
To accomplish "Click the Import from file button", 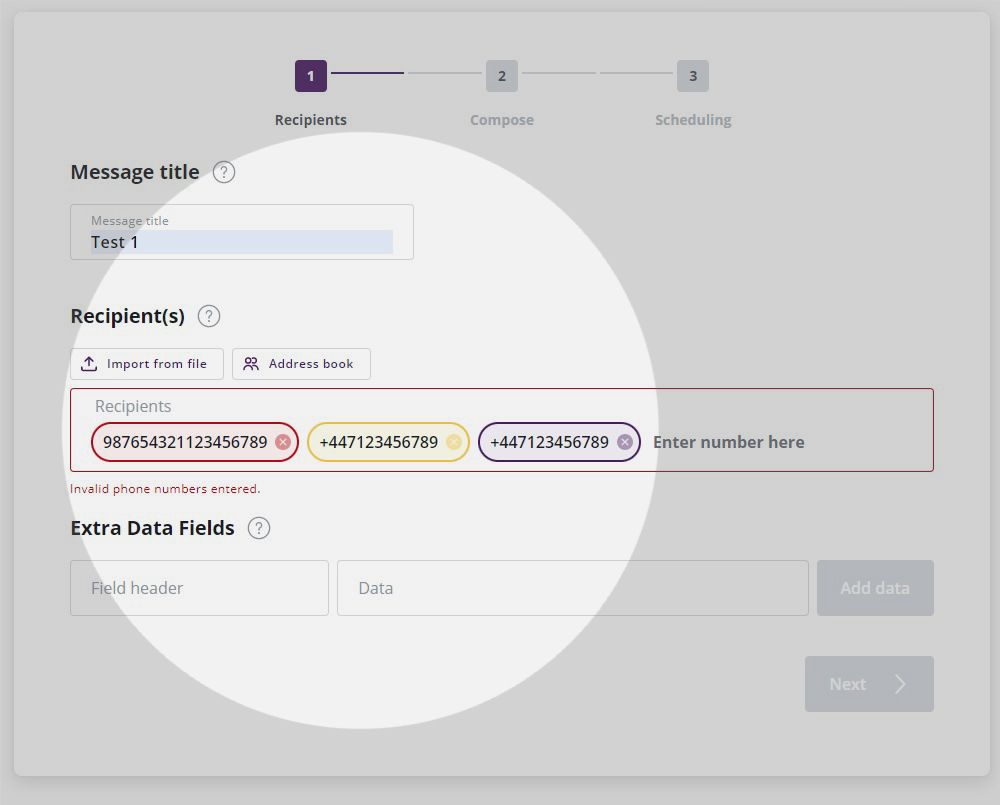I will coord(147,364).
